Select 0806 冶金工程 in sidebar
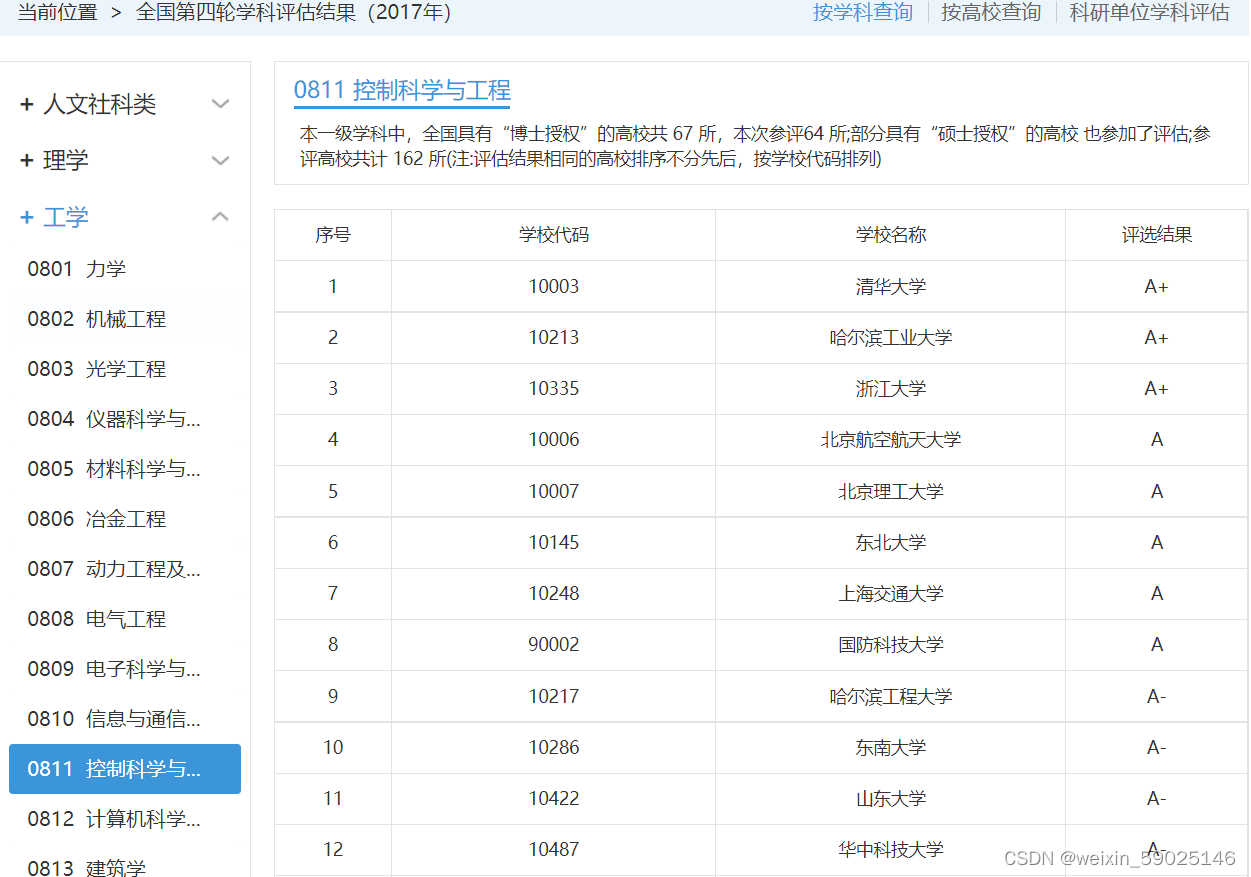Screen dimensions: 1251x877 coord(97,519)
